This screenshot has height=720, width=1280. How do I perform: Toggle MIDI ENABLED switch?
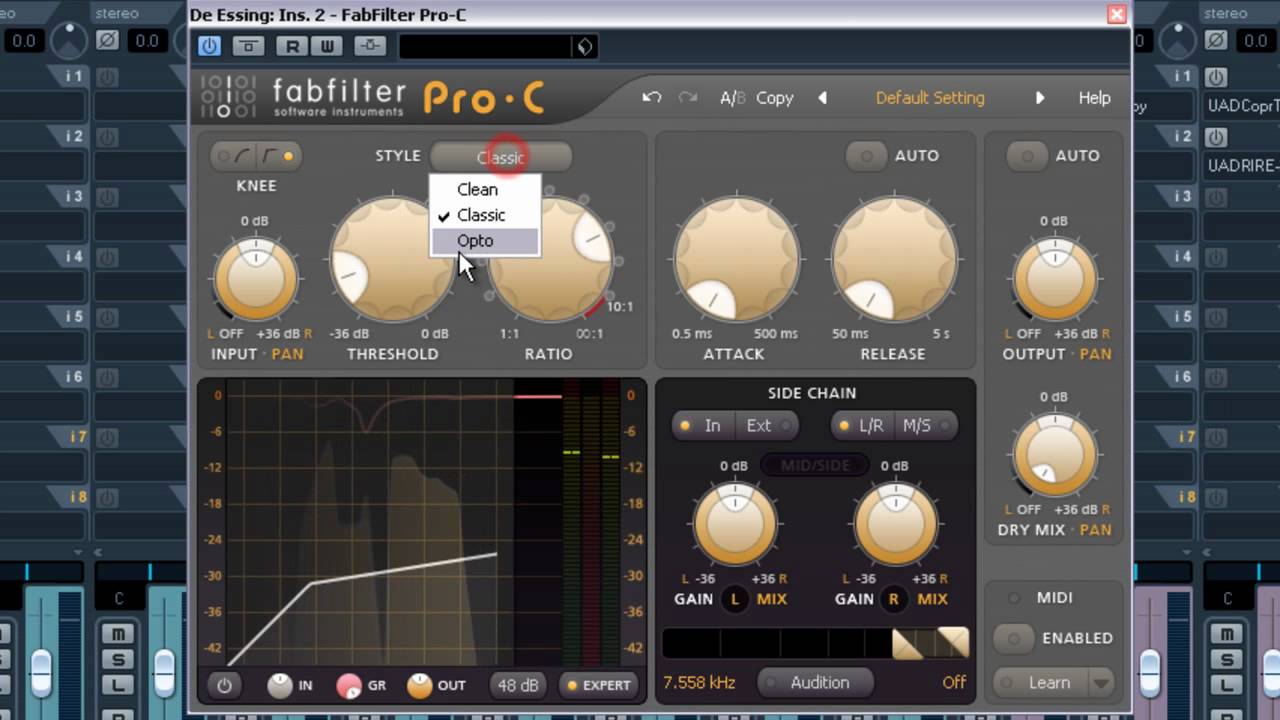coord(1014,638)
